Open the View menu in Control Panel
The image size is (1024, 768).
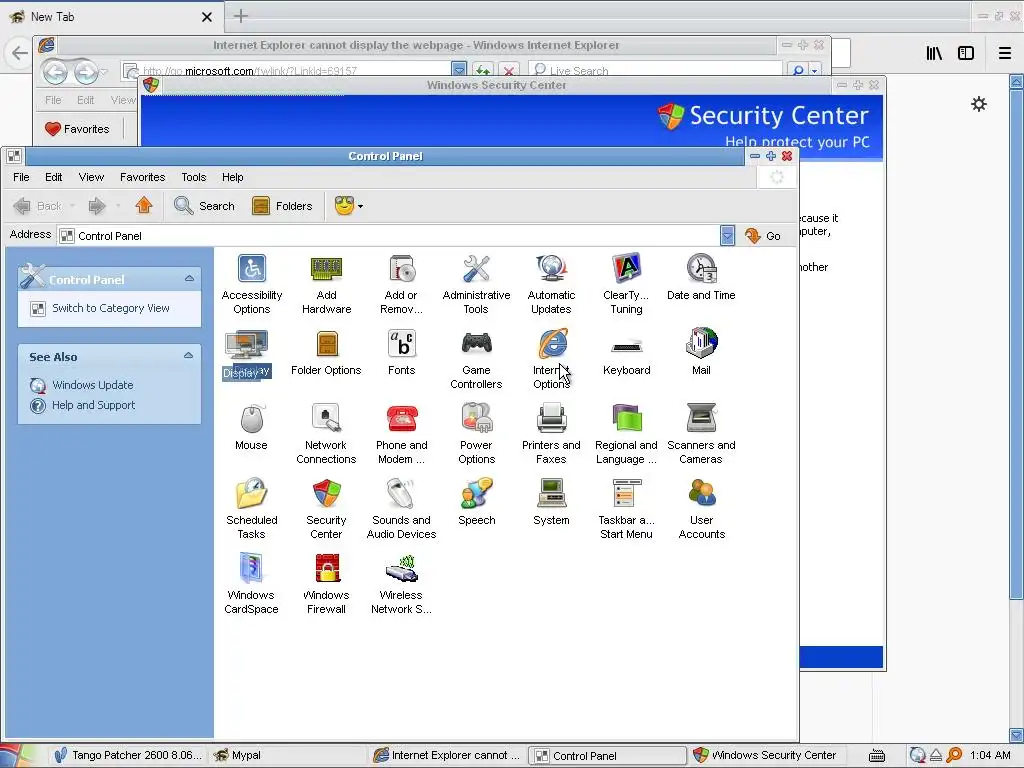[x=91, y=177]
